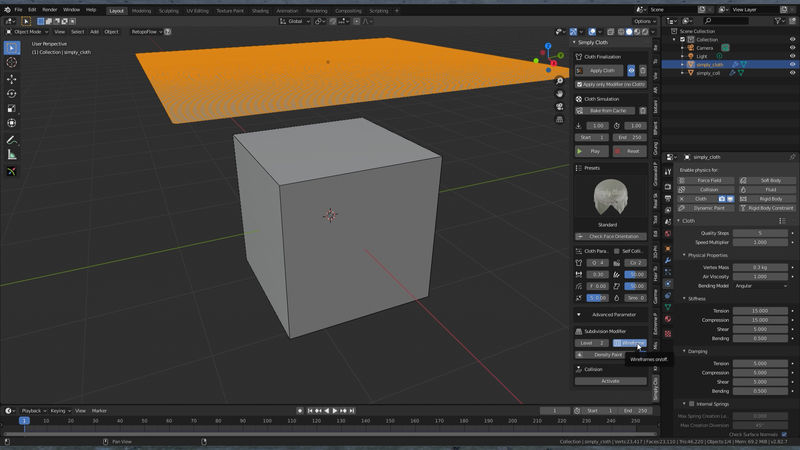Hide simply_coll via its eye icon
The width and height of the screenshot is (800, 450).
[792, 73]
